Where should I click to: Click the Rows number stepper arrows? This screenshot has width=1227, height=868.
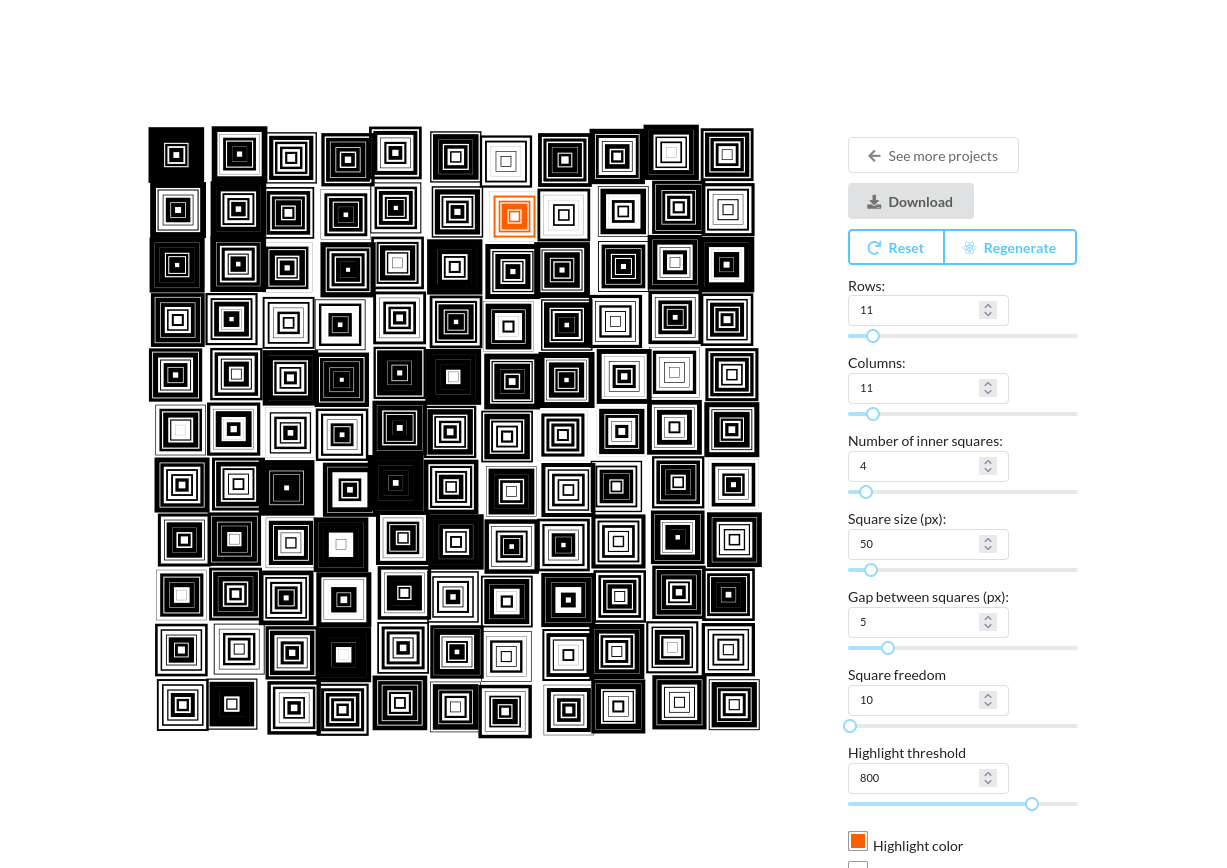coord(988,310)
